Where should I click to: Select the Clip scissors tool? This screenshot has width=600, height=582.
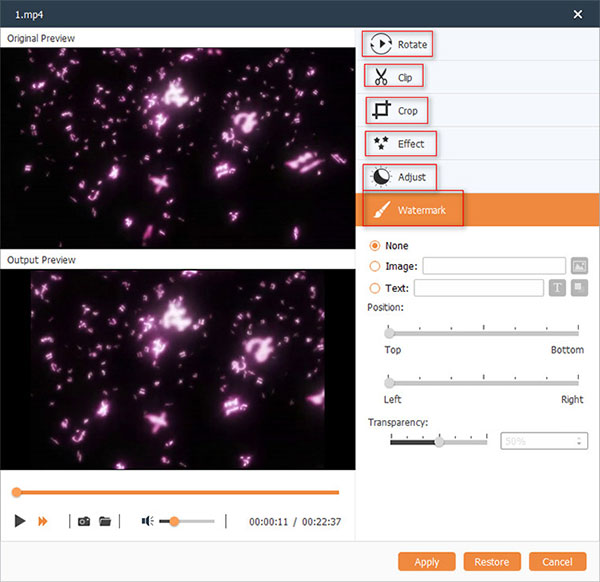click(x=393, y=76)
